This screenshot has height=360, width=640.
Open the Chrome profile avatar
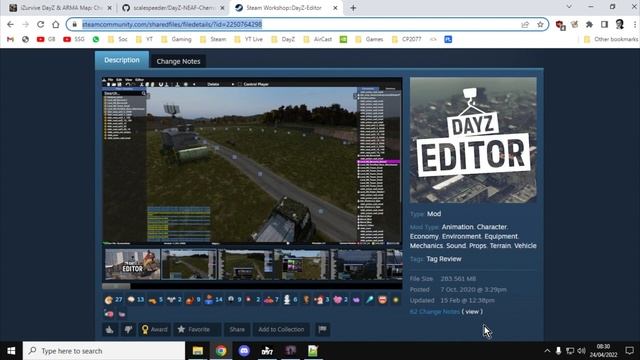click(x=620, y=24)
